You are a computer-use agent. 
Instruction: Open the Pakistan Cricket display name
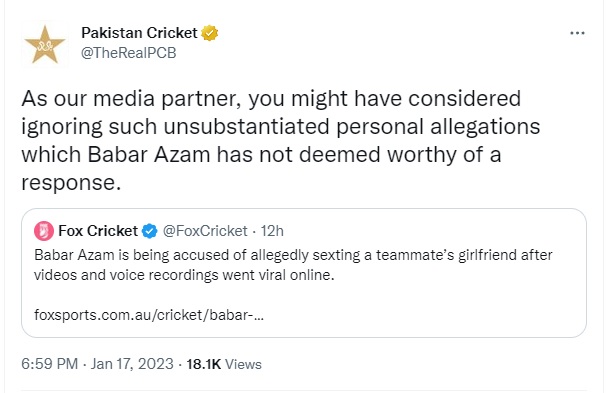139,33
